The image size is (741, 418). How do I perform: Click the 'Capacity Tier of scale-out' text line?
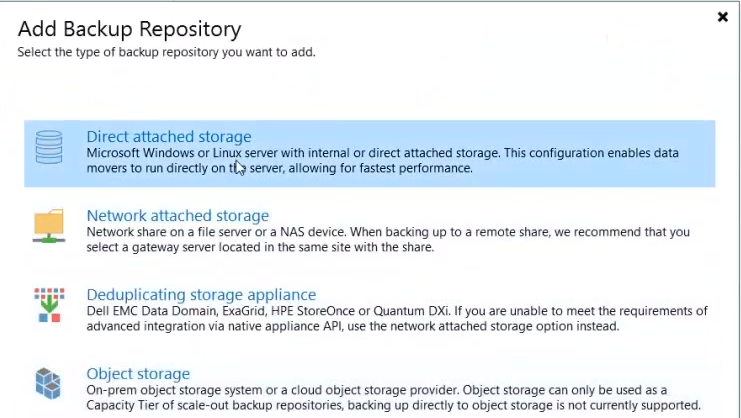tap(393, 405)
